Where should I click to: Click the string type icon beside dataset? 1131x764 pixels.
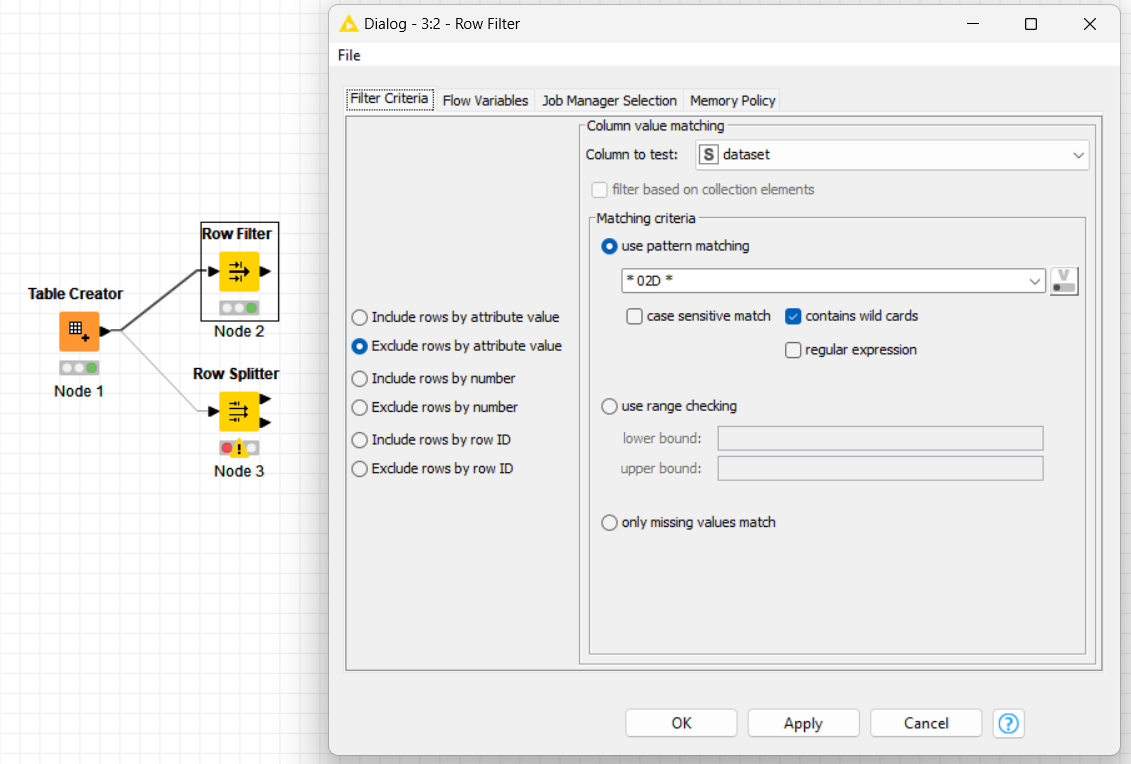point(709,155)
